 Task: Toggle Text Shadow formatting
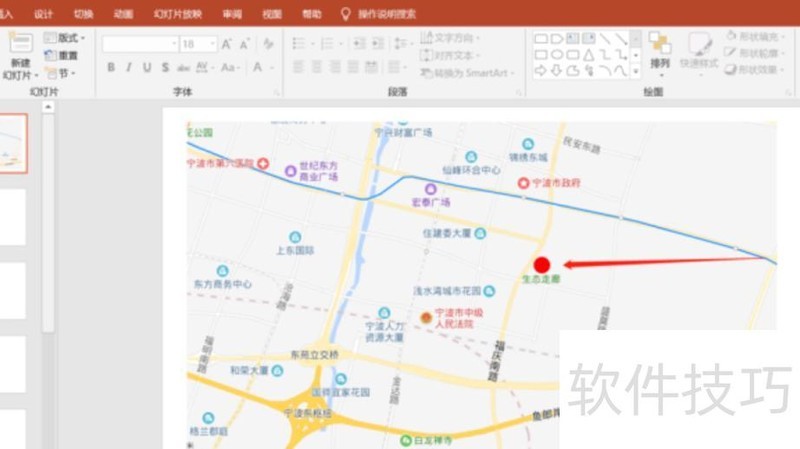point(165,67)
